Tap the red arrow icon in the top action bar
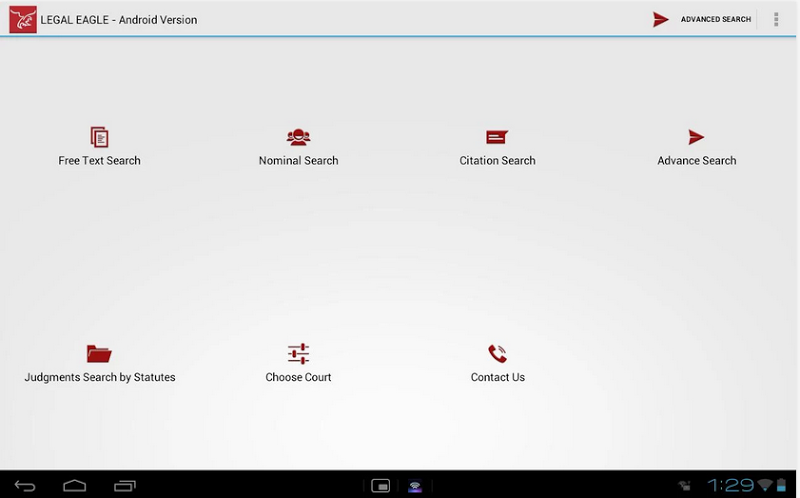The height and width of the screenshot is (498, 800). 661,19
